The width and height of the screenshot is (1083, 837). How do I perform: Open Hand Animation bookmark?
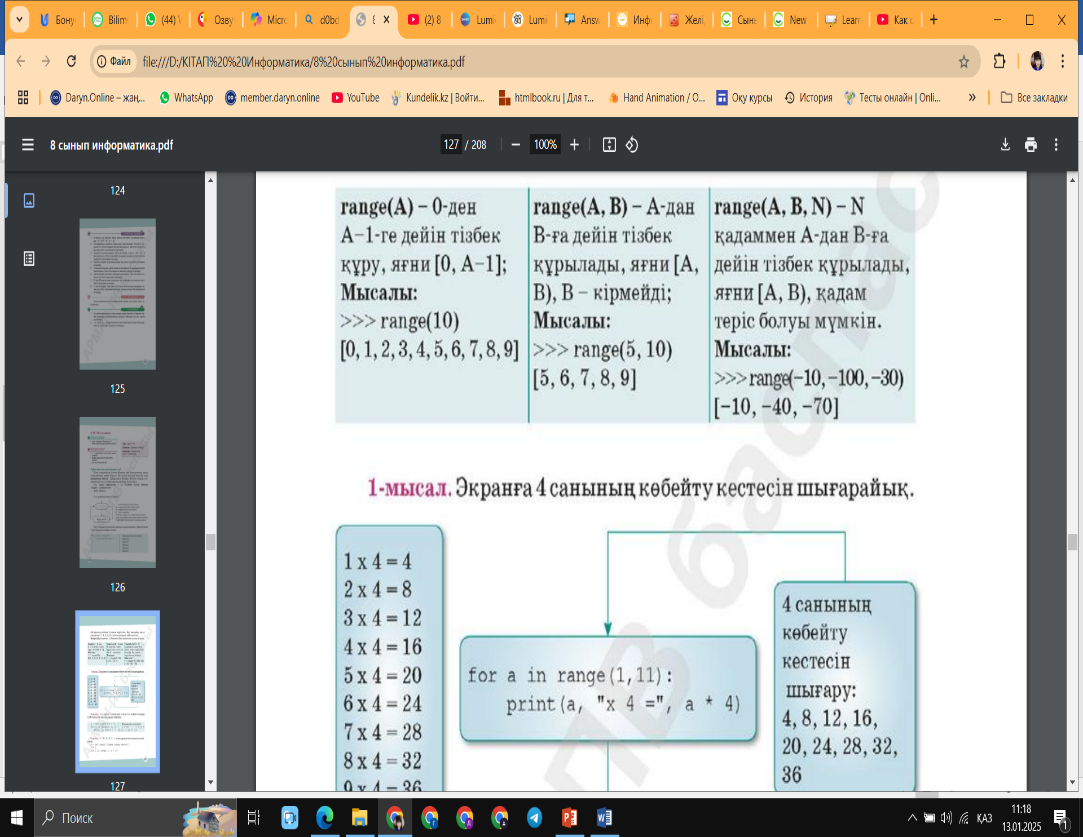click(656, 97)
